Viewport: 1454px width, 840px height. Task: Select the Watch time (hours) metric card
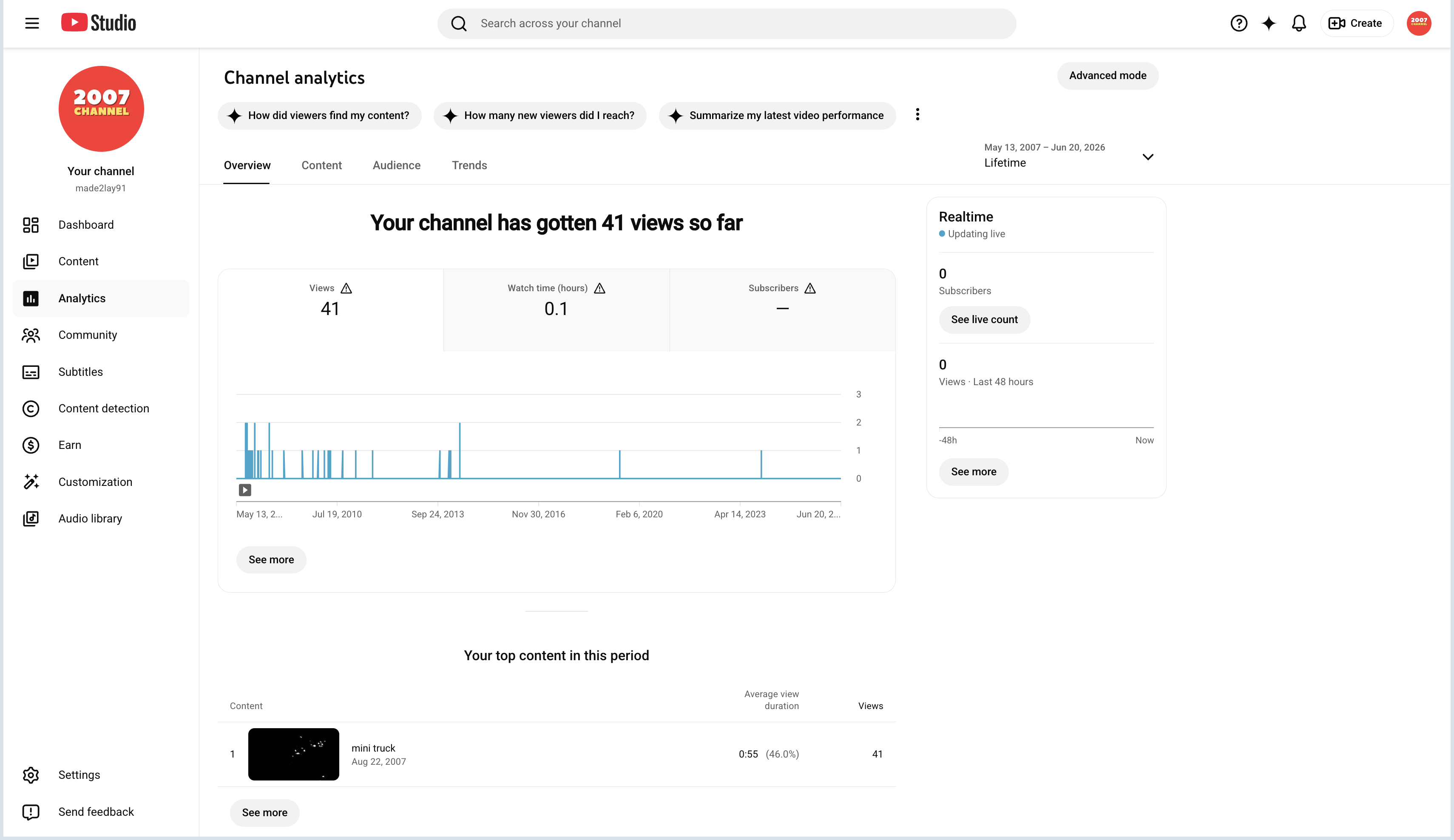[556, 310]
